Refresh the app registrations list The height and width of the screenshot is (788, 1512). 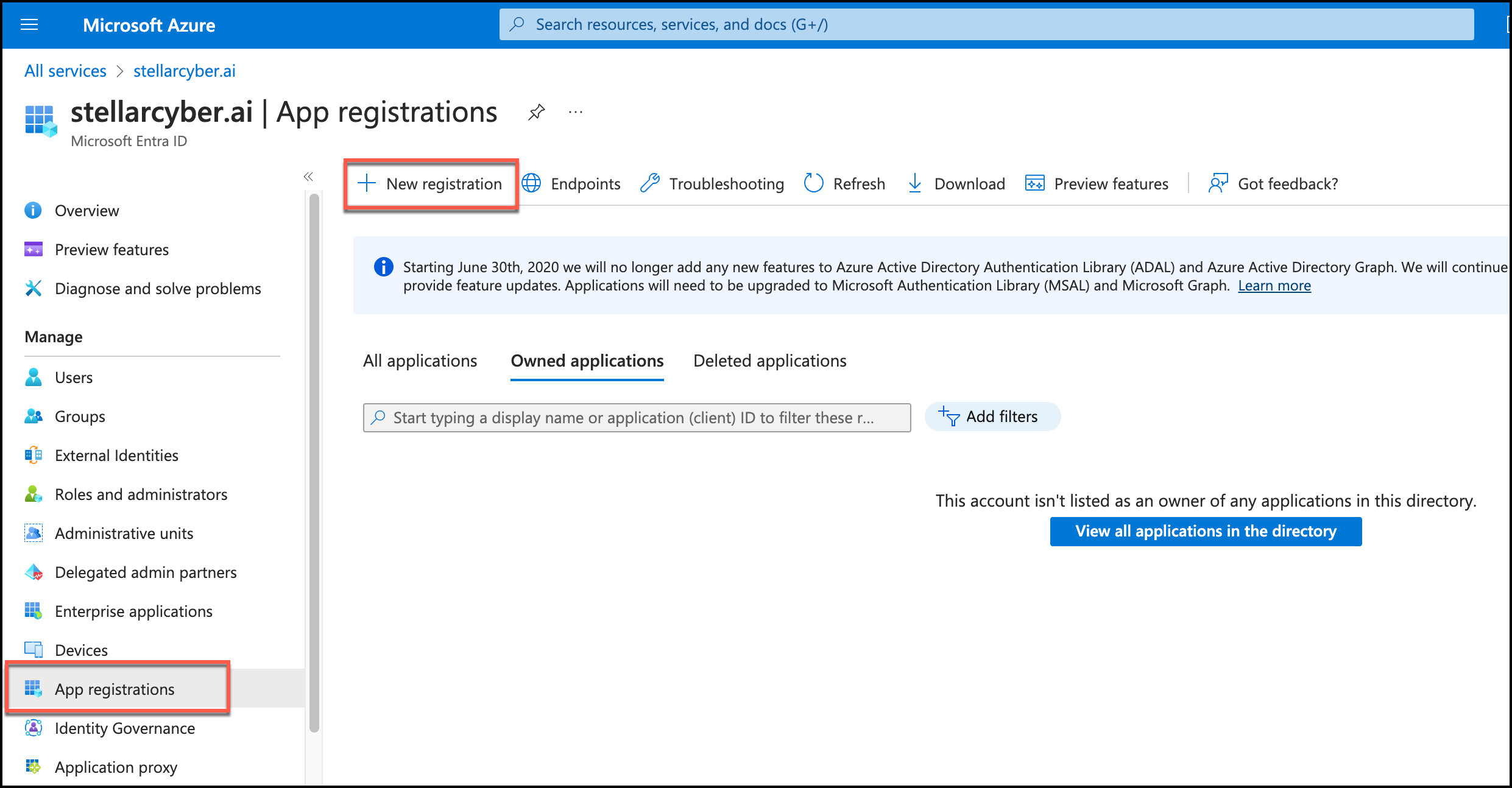845,184
